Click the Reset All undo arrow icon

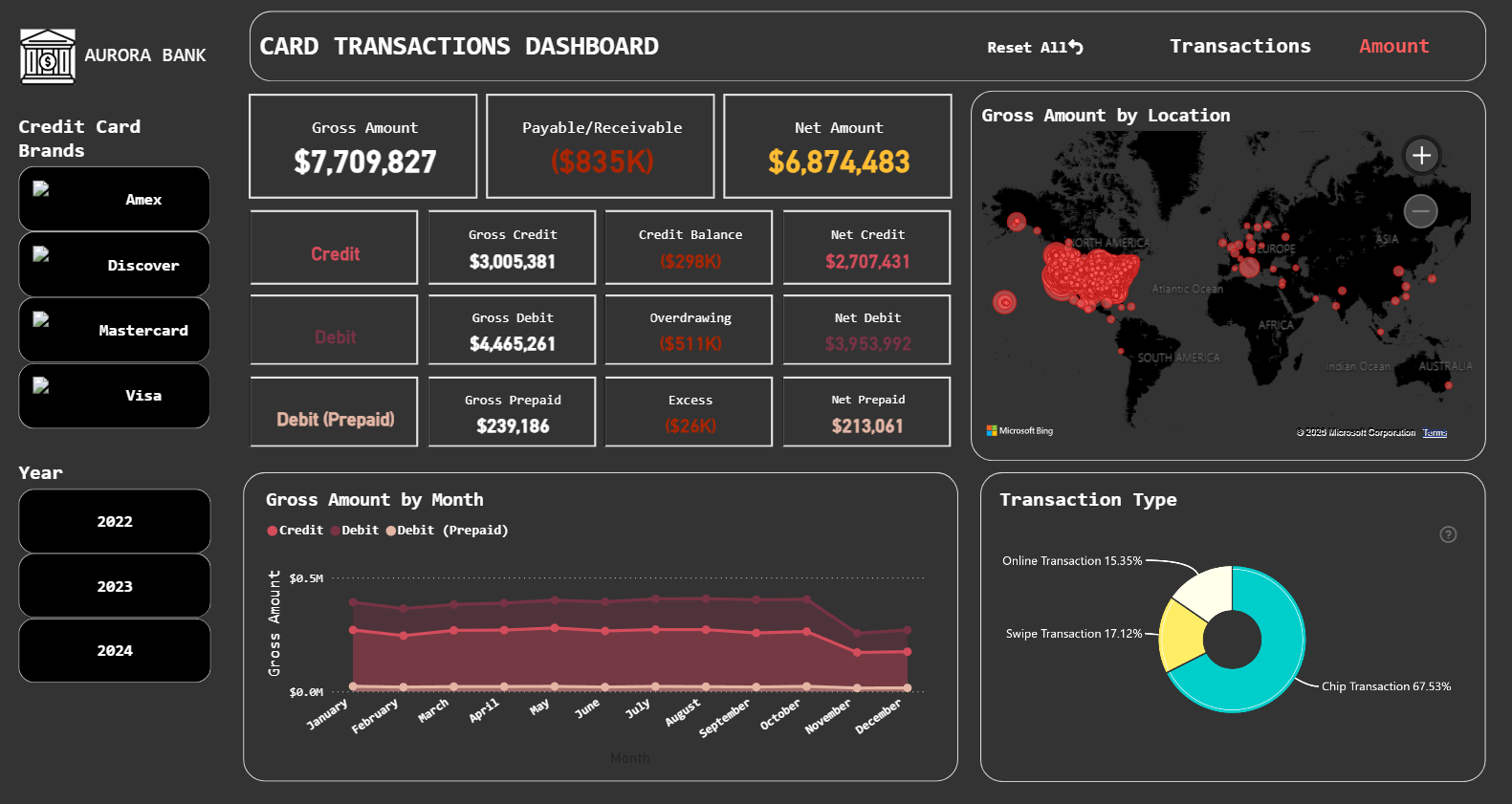(x=1076, y=47)
